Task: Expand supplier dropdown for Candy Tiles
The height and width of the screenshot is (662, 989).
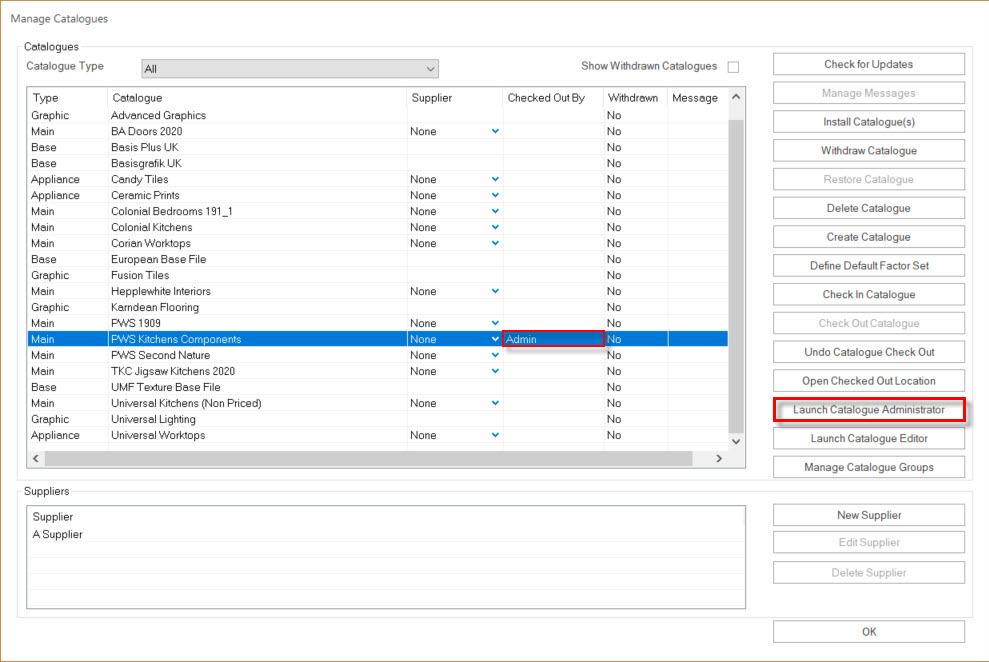Action: pyautogui.click(x=495, y=179)
